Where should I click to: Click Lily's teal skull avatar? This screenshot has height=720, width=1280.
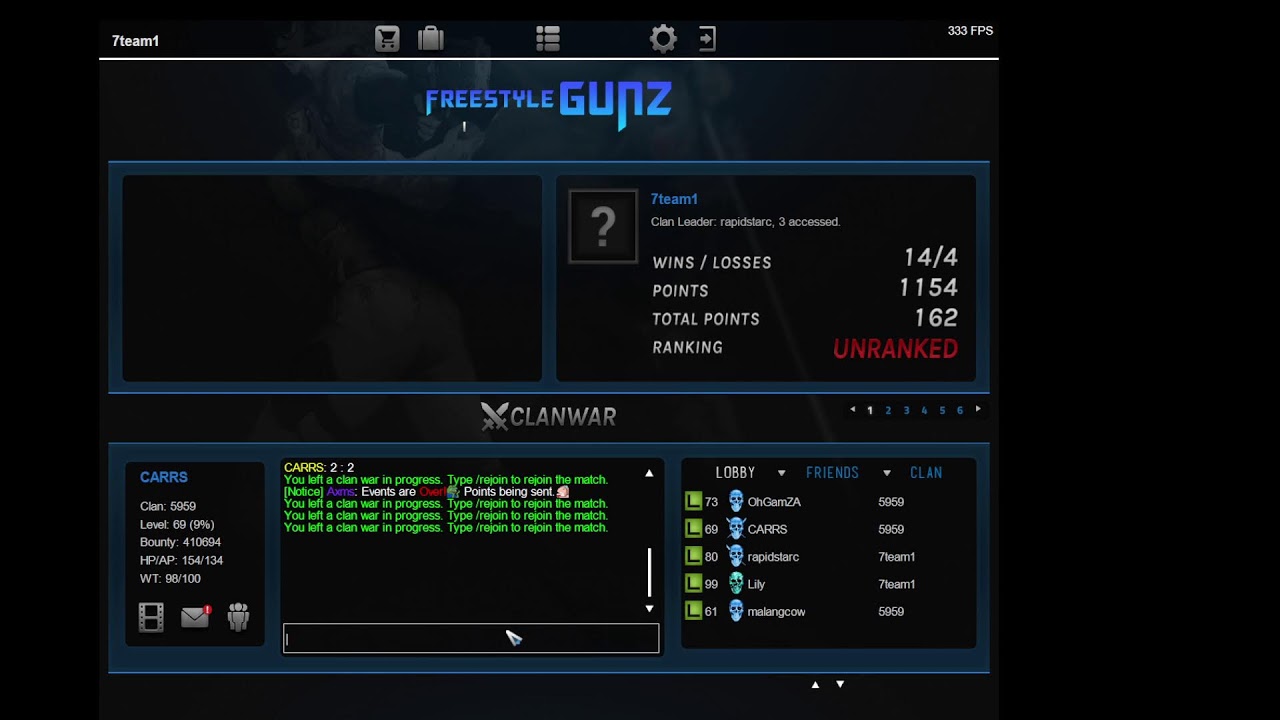coord(736,584)
